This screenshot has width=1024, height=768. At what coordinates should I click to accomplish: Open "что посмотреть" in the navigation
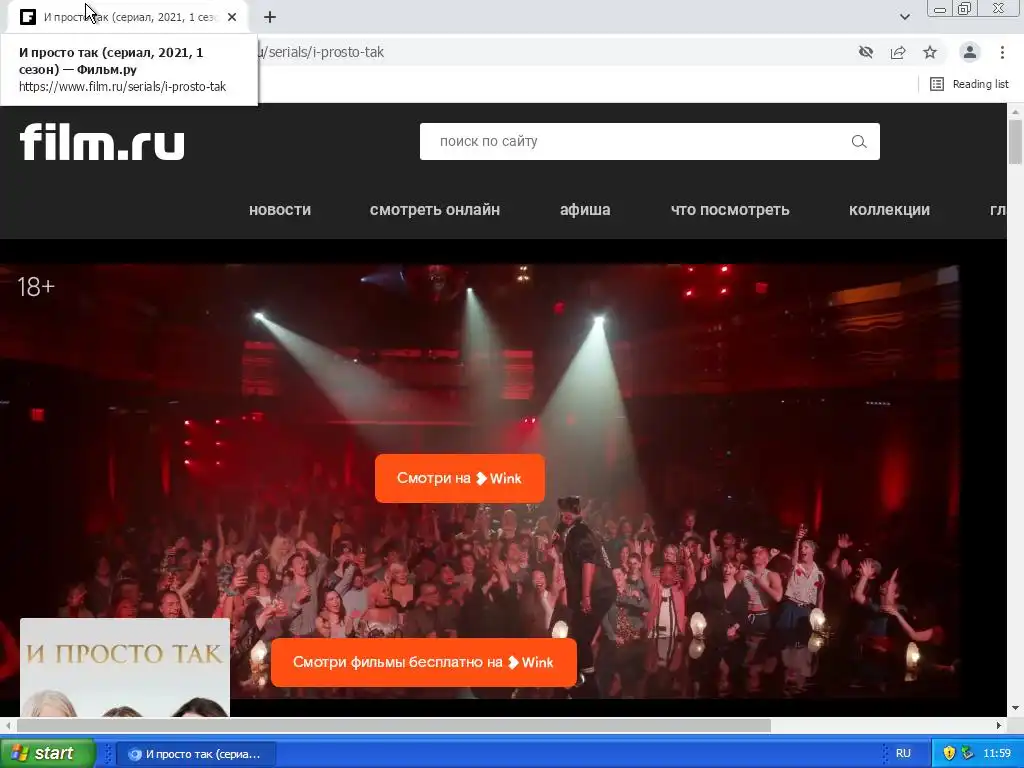tap(730, 210)
